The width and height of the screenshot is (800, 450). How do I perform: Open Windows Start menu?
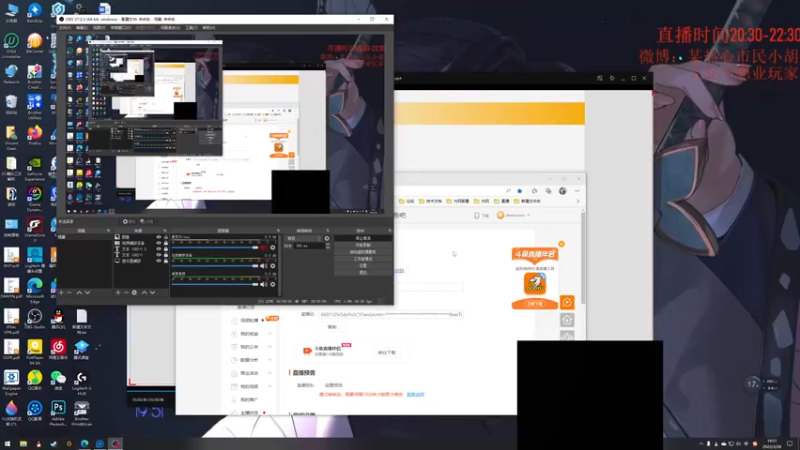tap(7, 444)
